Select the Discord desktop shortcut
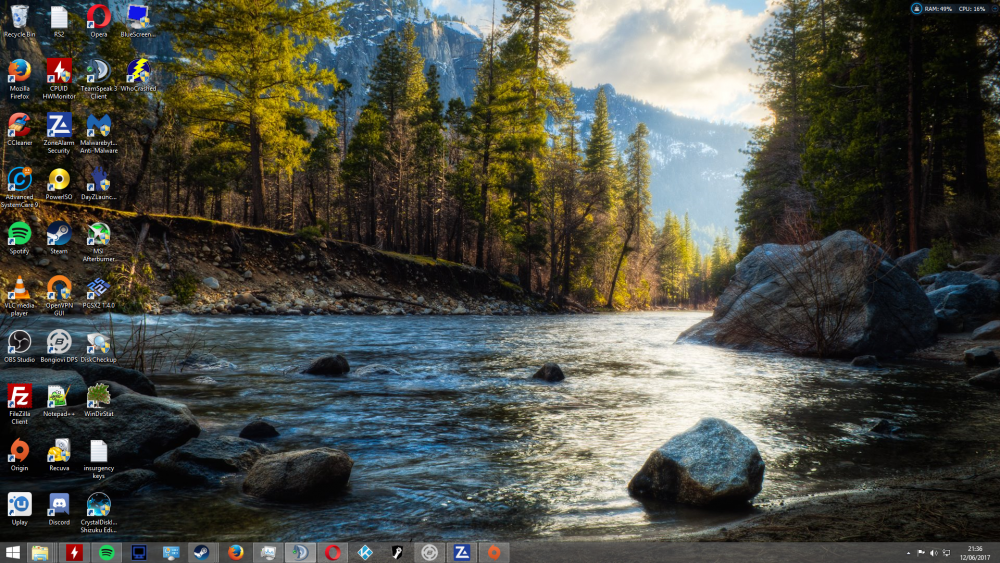 tap(59, 505)
